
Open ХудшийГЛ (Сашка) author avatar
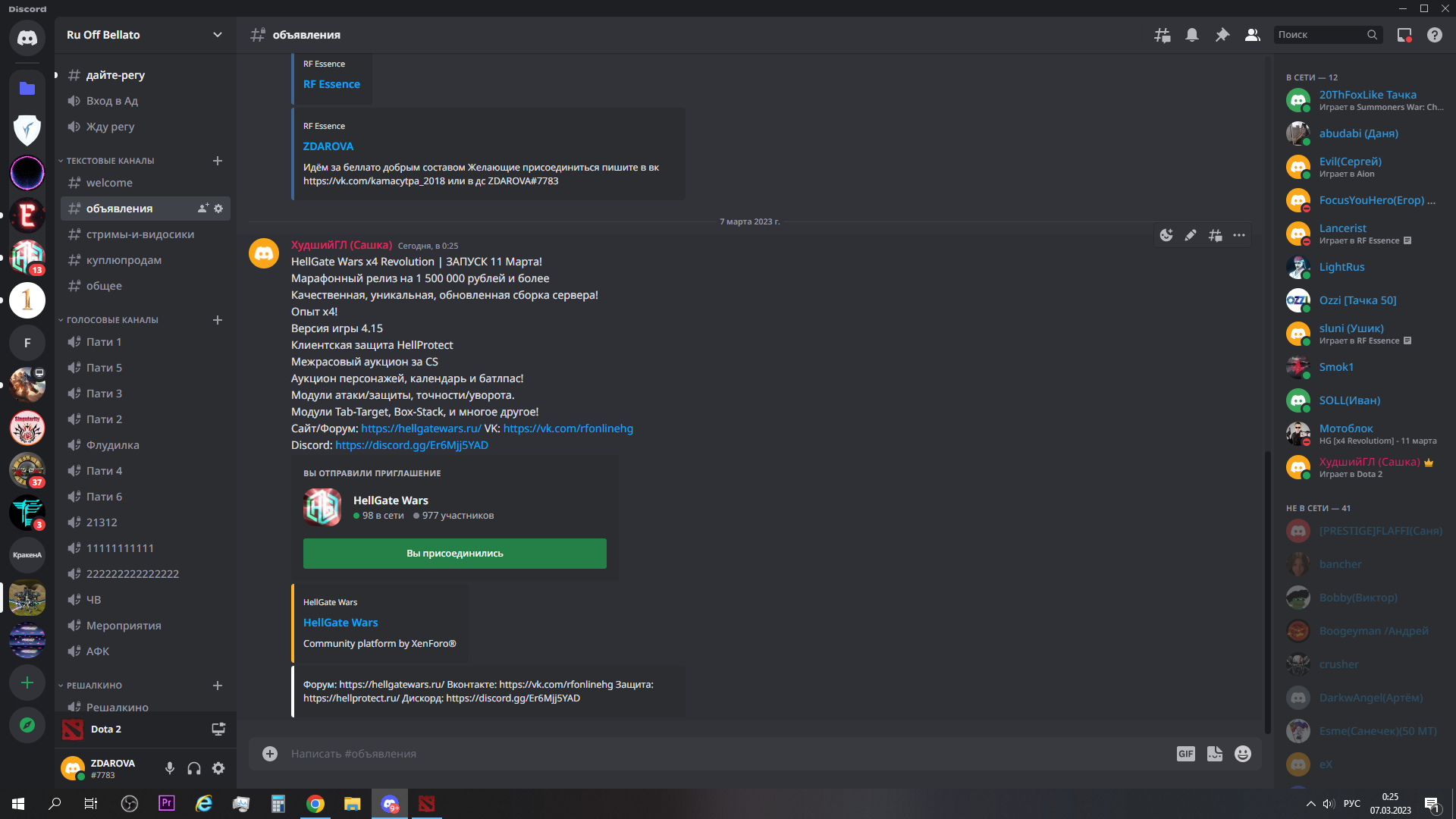point(264,253)
